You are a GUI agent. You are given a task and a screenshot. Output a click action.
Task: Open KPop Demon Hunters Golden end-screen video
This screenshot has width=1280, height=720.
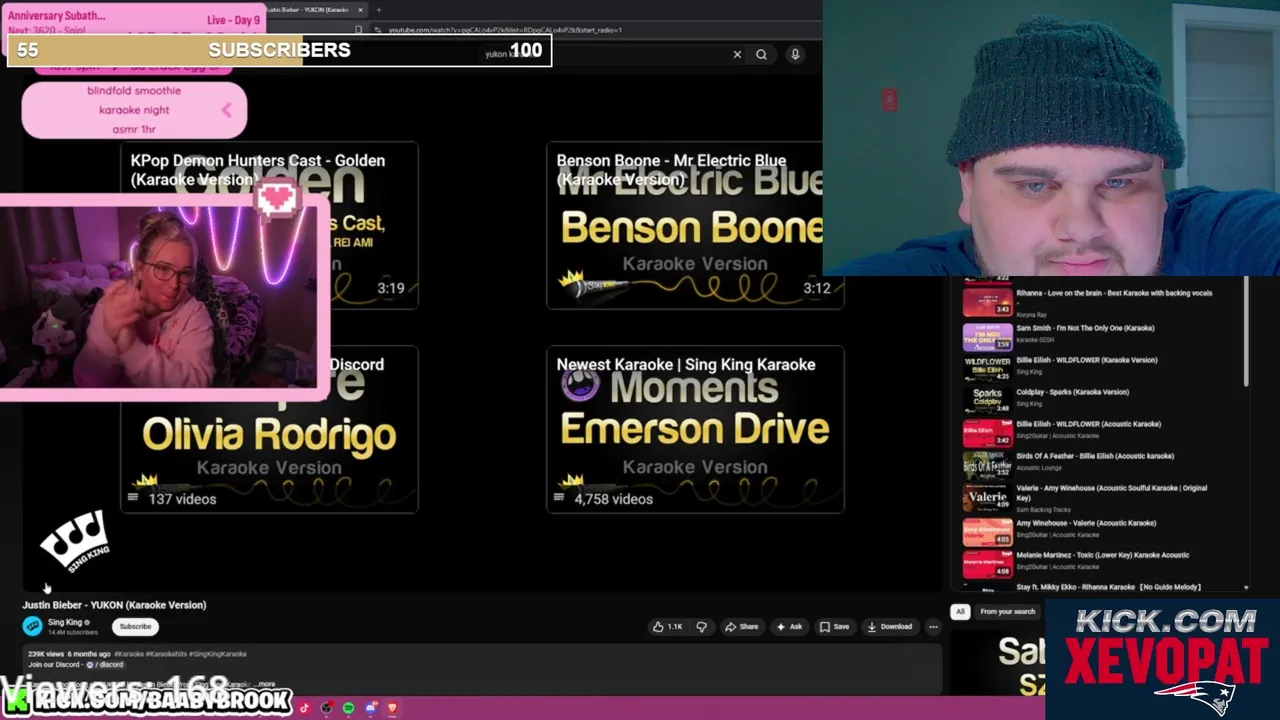269,226
